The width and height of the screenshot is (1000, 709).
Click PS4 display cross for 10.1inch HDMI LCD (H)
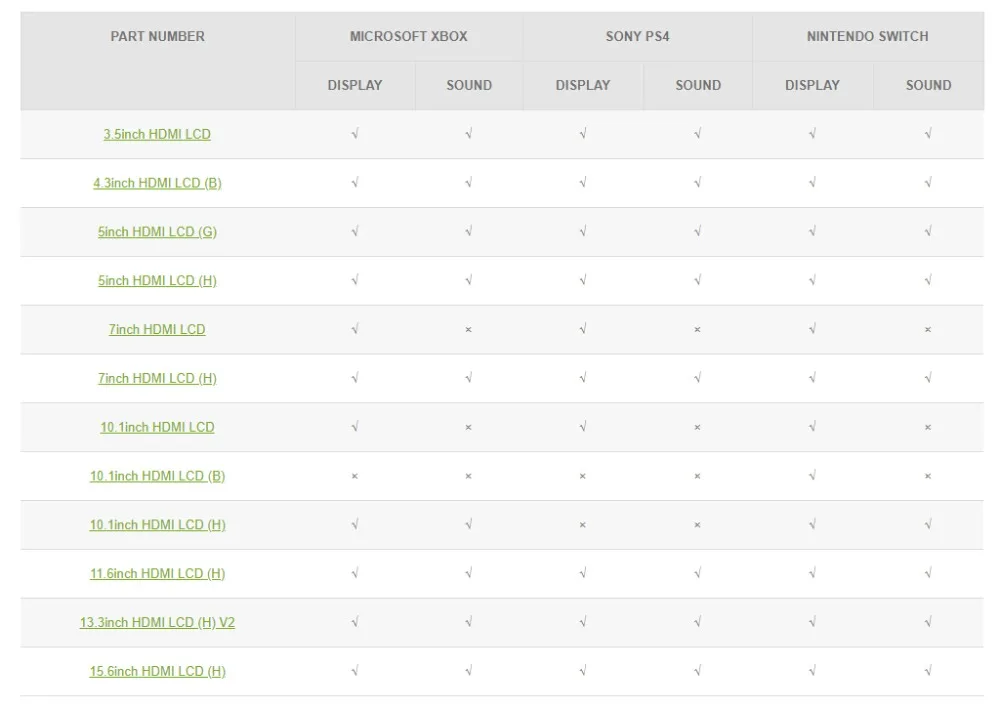click(x=583, y=525)
